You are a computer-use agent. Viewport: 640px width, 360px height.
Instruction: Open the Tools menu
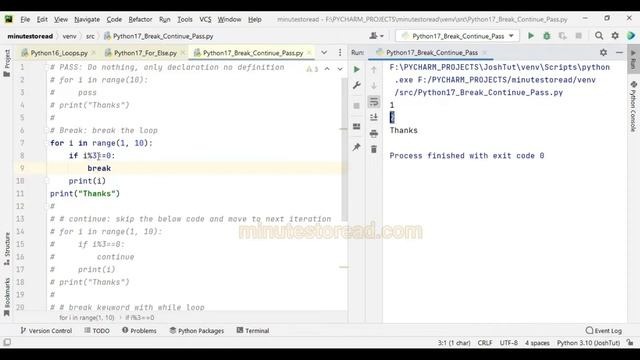point(184,19)
